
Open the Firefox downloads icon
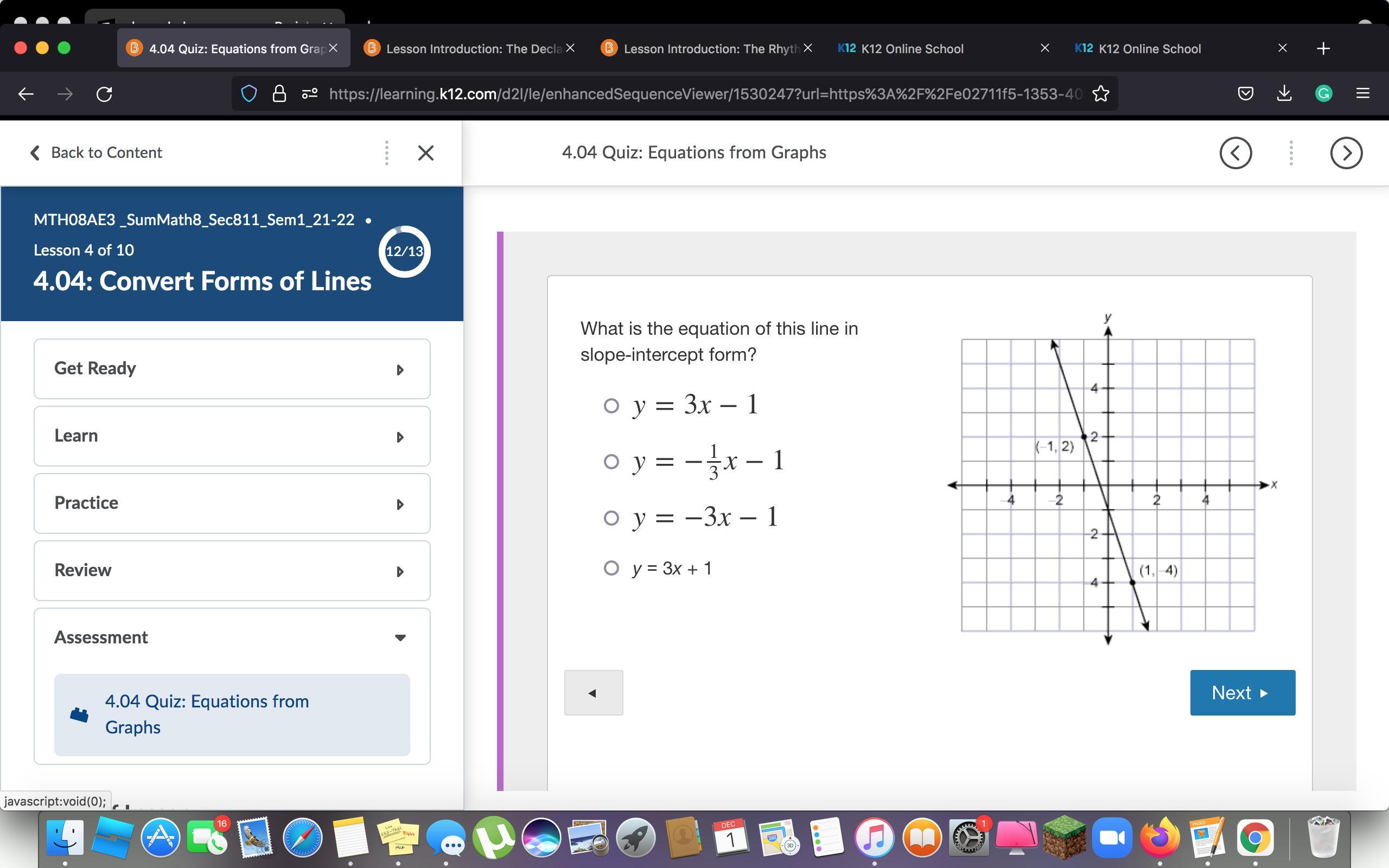[1284, 93]
